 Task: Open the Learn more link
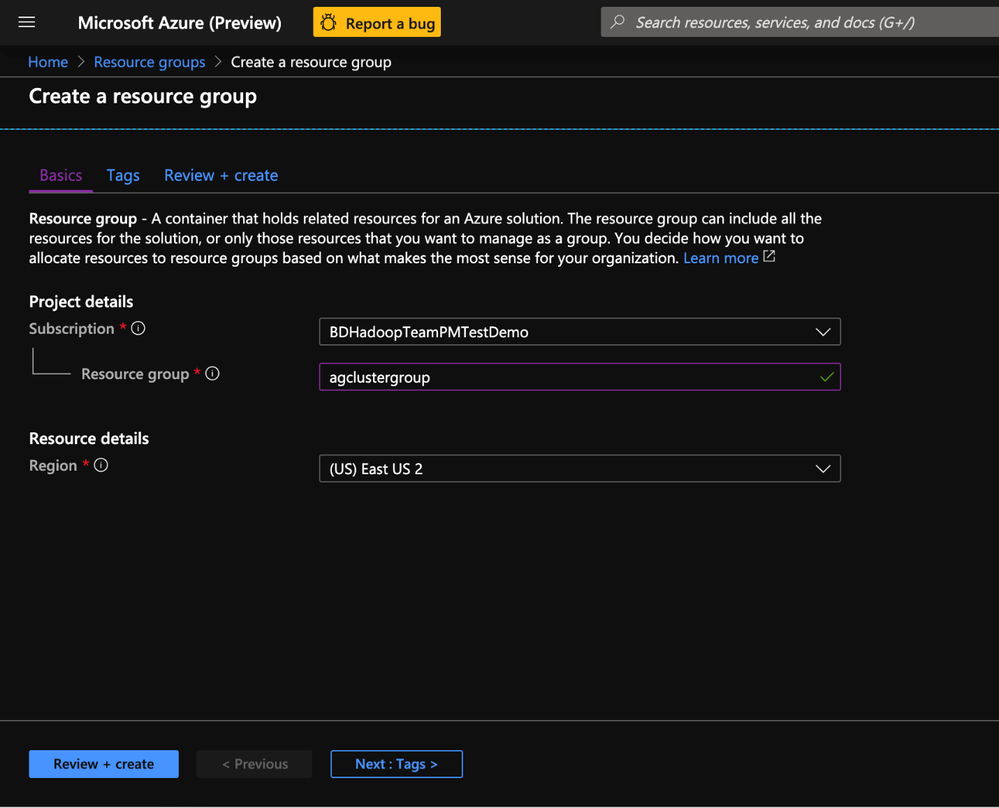pos(720,258)
